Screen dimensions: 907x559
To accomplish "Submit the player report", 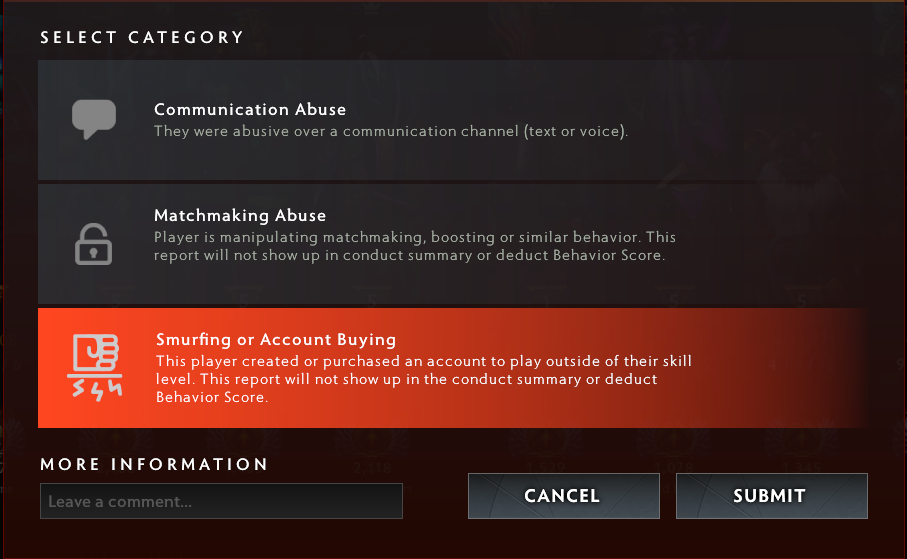I will click(x=772, y=496).
